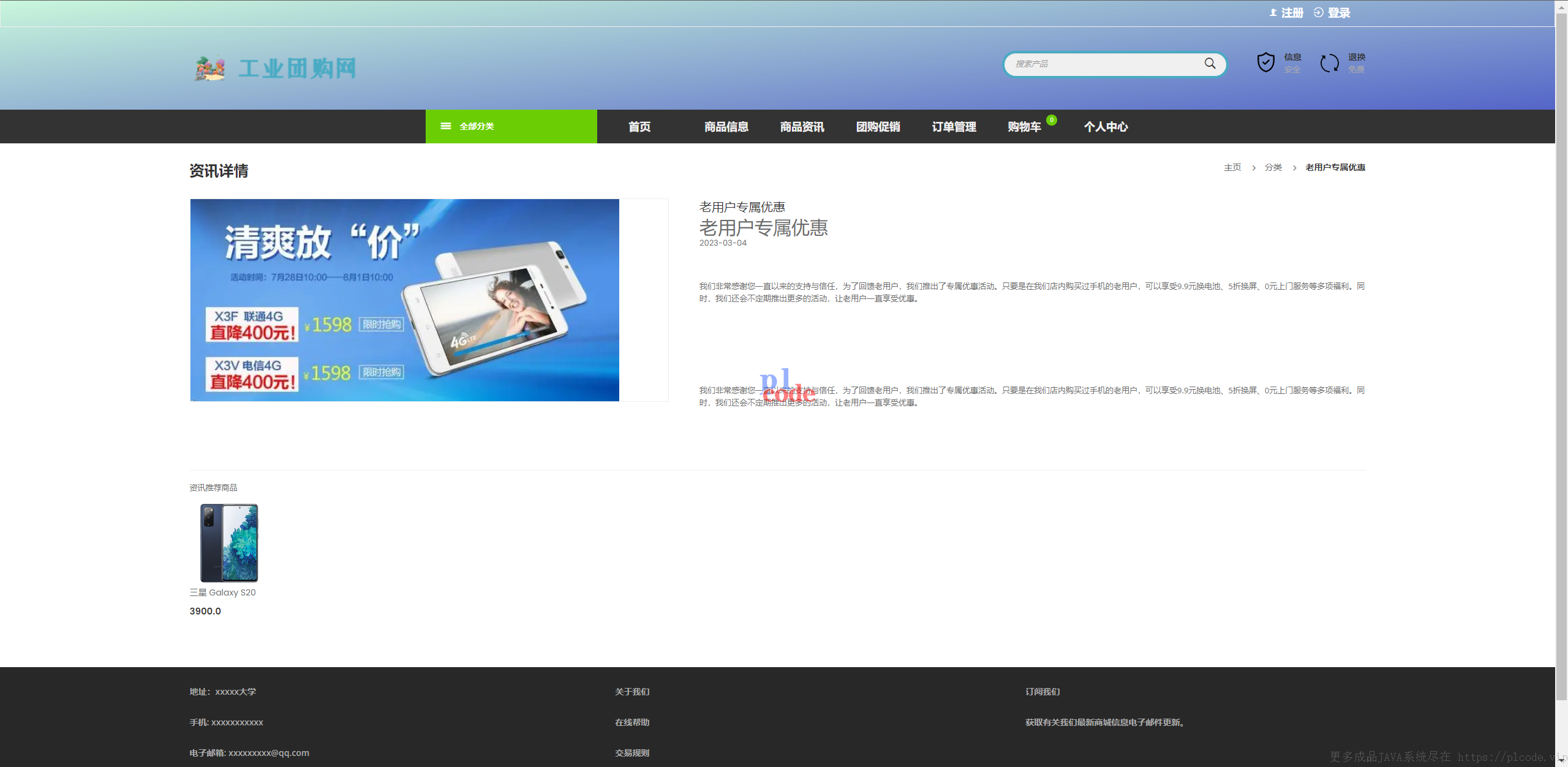This screenshot has height=767, width=1568.
Task: Open 个人中心 nav item
Action: click(1106, 127)
